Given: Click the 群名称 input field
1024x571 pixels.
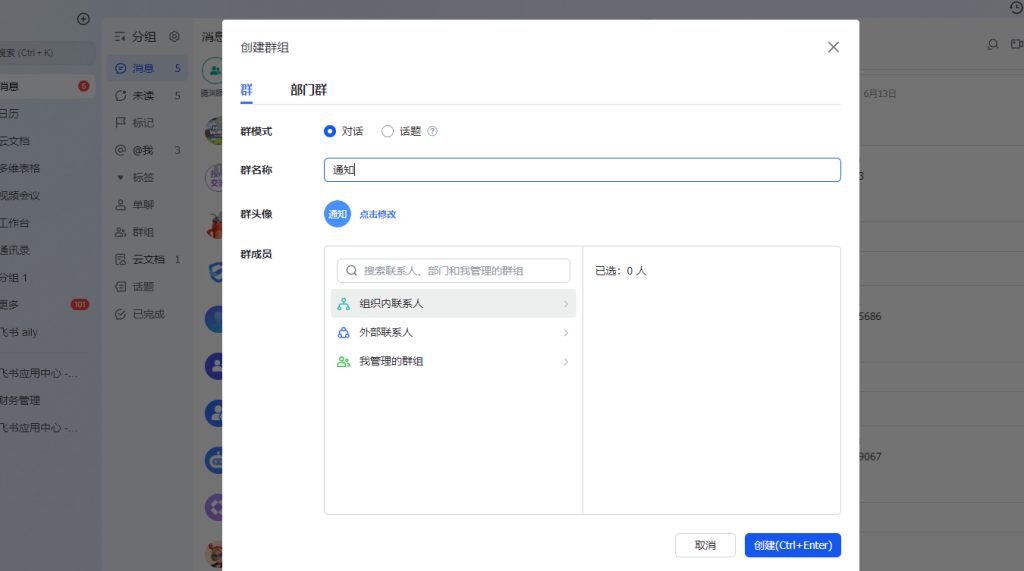Looking at the screenshot, I should pyautogui.click(x=582, y=170).
